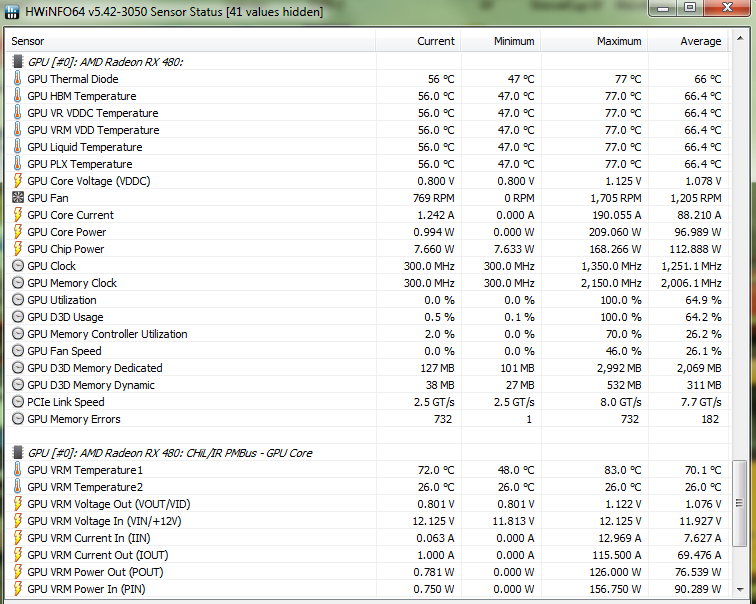Image resolution: width=756 pixels, height=604 pixels.
Task: Click the gauge icon beside GPU Memory Errors
Action: point(18,418)
